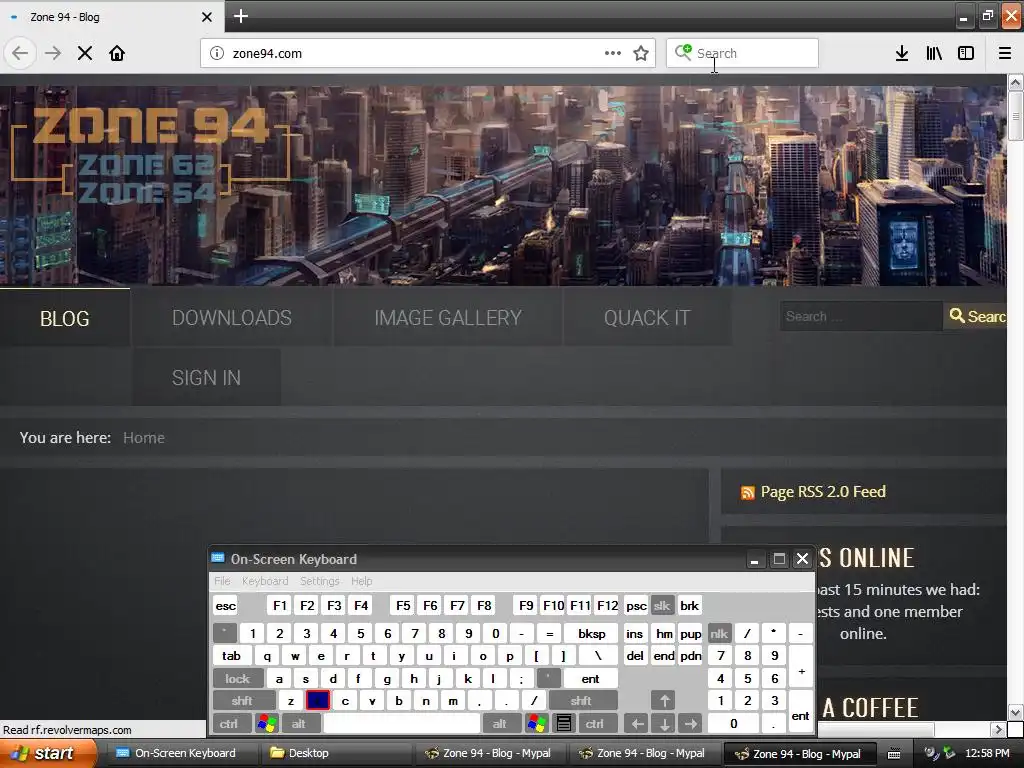Open the QUACK IT navigation tab
This screenshot has width=1024, height=768.
pos(647,317)
